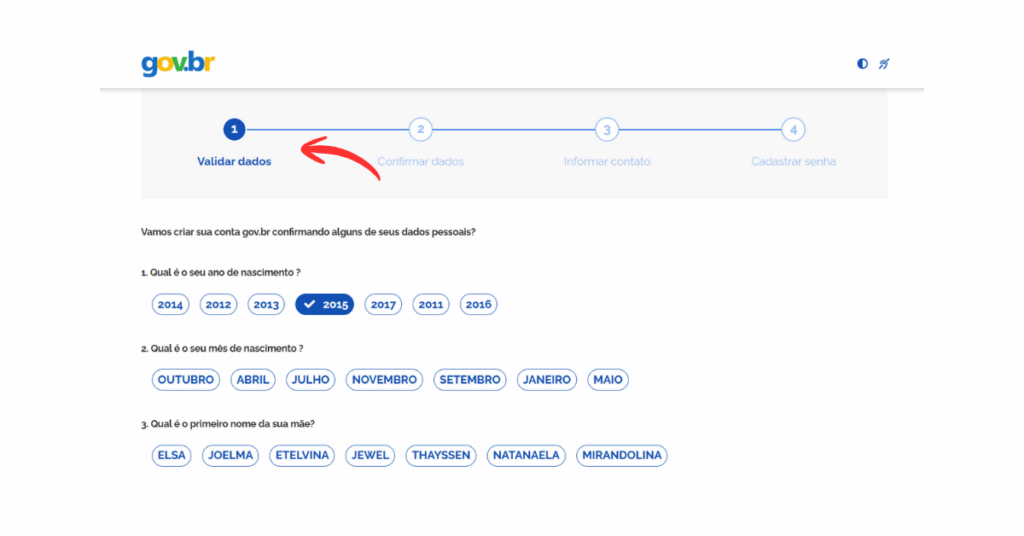Choose 2012 as birth year
Image resolution: width=1024 pixels, height=536 pixels.
point(219,305)
